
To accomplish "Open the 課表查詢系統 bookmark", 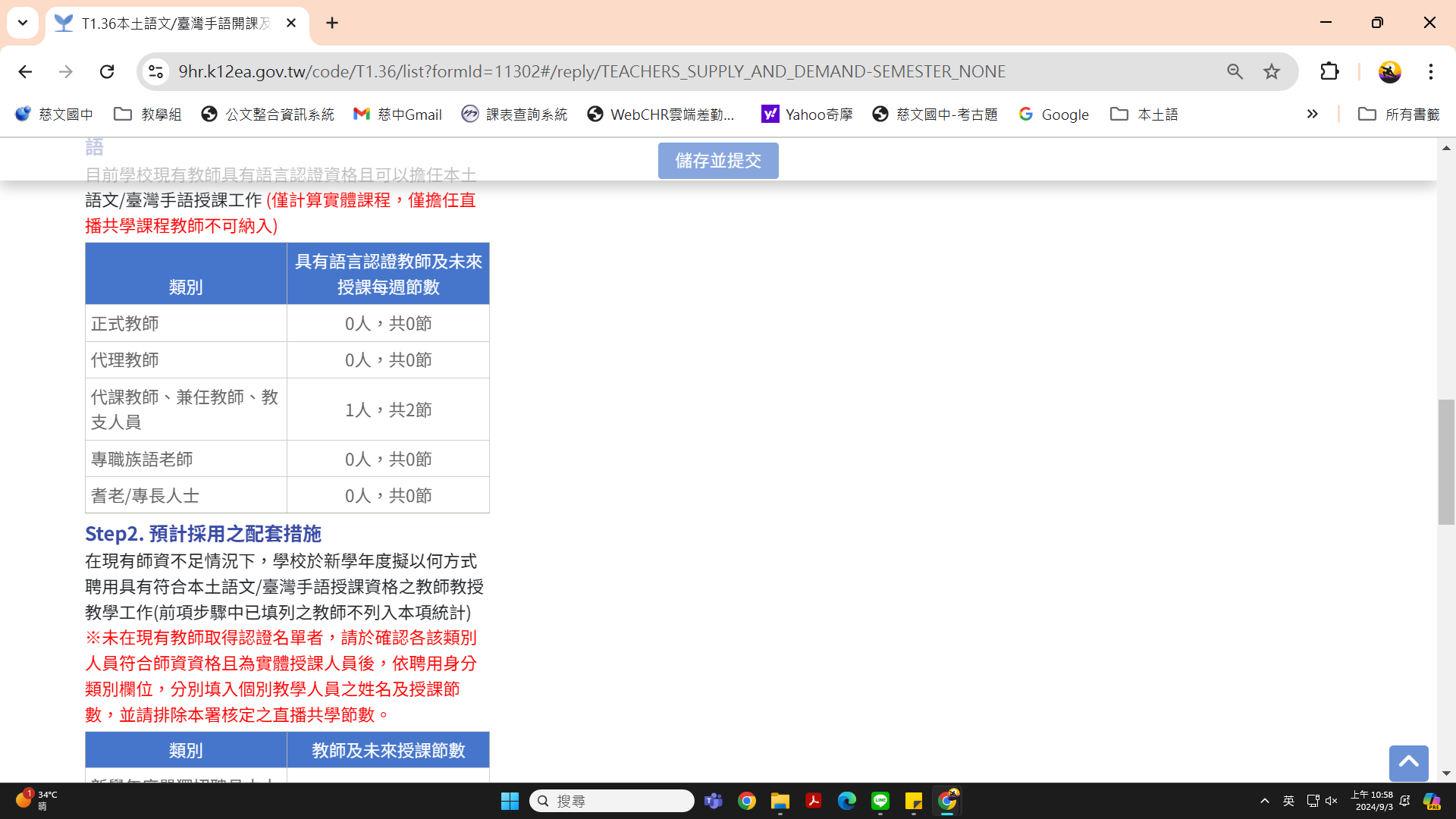I will [x=515, y=114].
